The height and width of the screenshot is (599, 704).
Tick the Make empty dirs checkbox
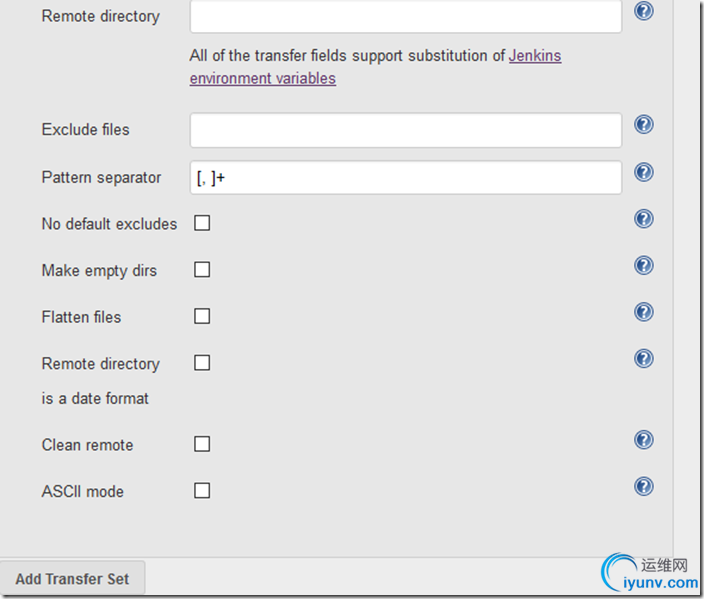pyautogui.click(x=202, y=269)
